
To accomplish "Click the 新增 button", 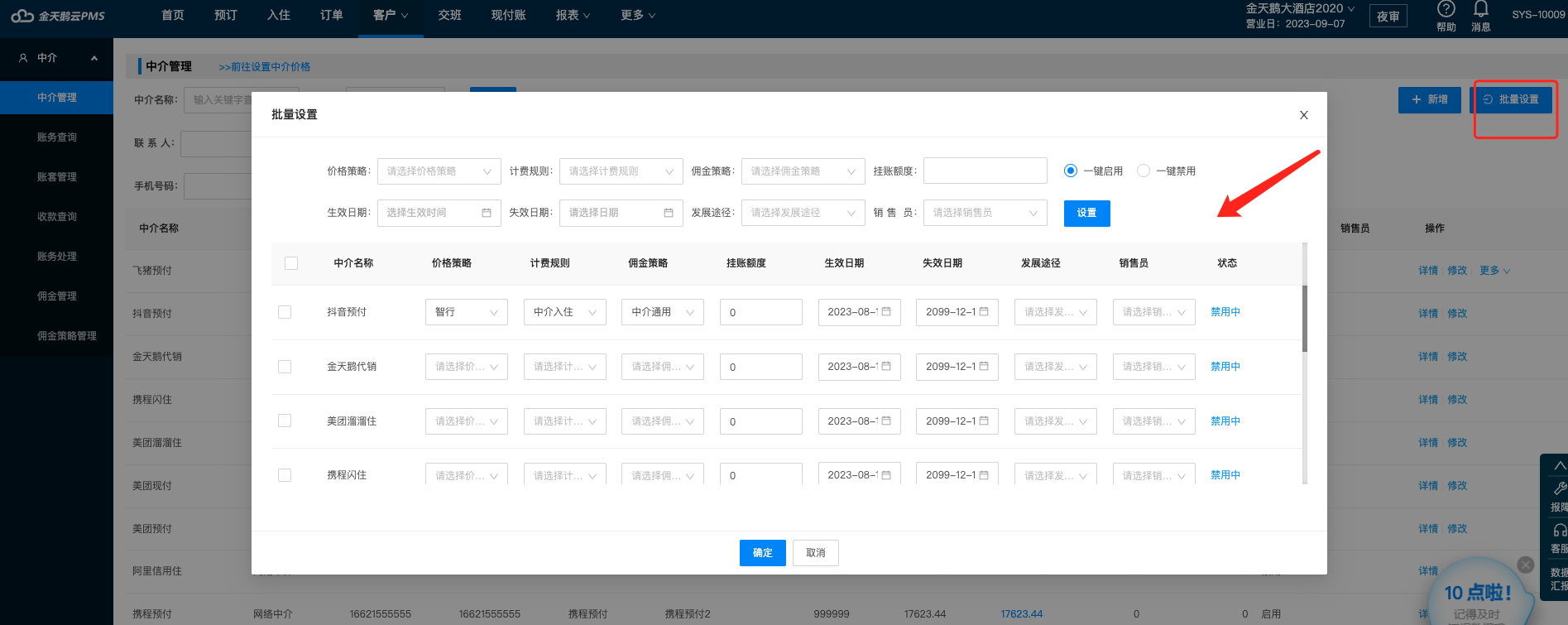I will click(1430, 99).
